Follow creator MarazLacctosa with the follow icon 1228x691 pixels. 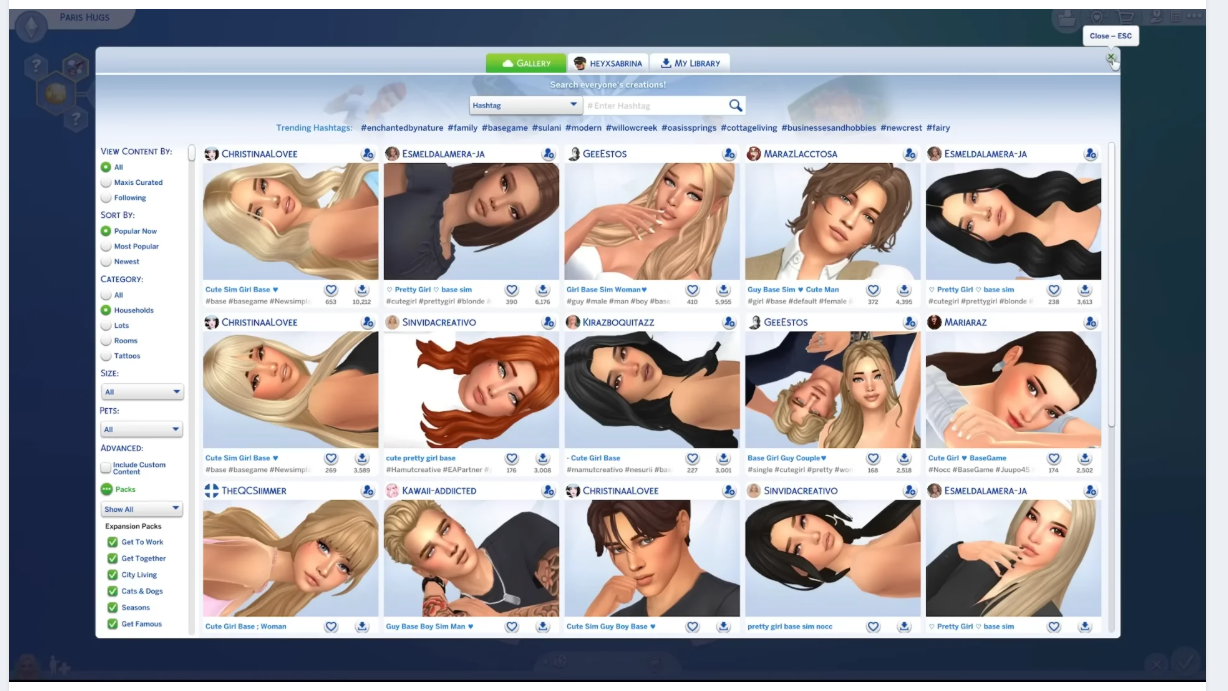coord(910,154)
